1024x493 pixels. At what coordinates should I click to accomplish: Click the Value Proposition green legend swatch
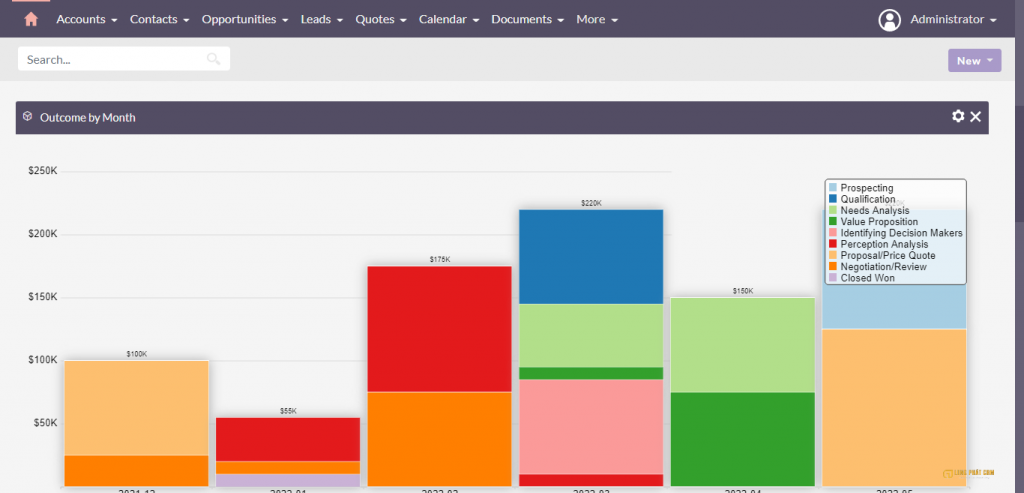pos(833,222)
